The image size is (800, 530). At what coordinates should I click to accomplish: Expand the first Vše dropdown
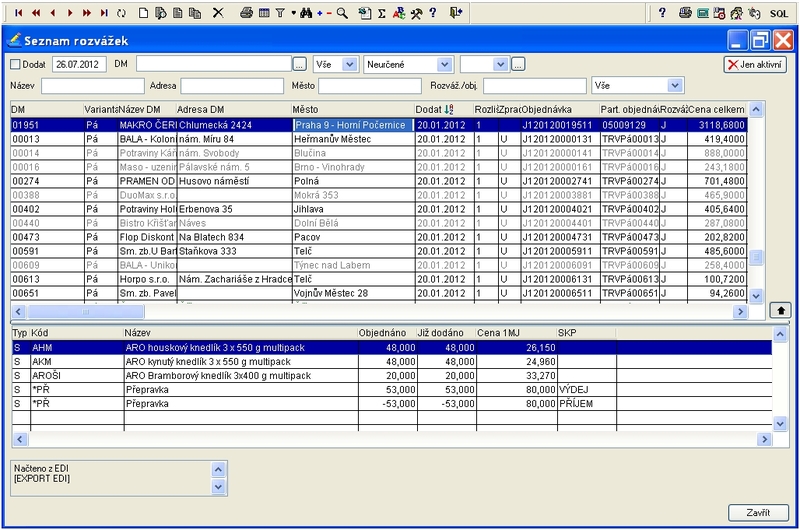coord(348,64)
